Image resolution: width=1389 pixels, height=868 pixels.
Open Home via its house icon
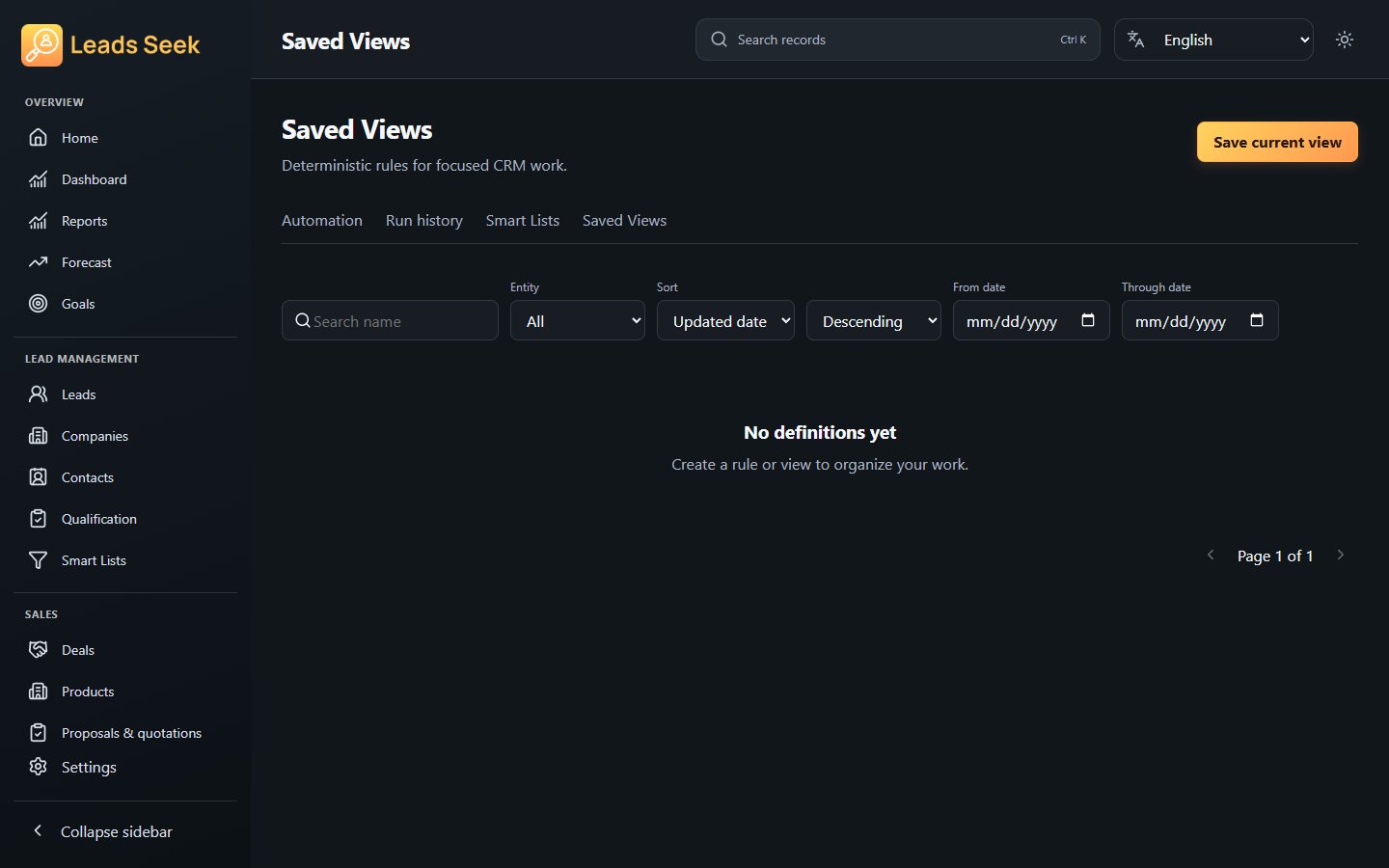click(x=38, y=138)
